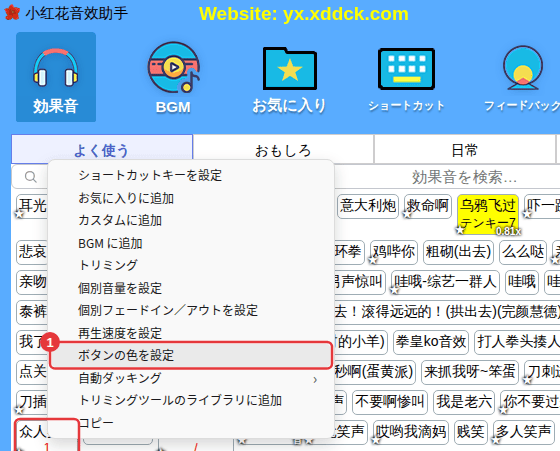Play the 打人拳头揍人 sound effect
This screenshot has width=560, height=451.
pyautogui.click(x=517, y=342)
